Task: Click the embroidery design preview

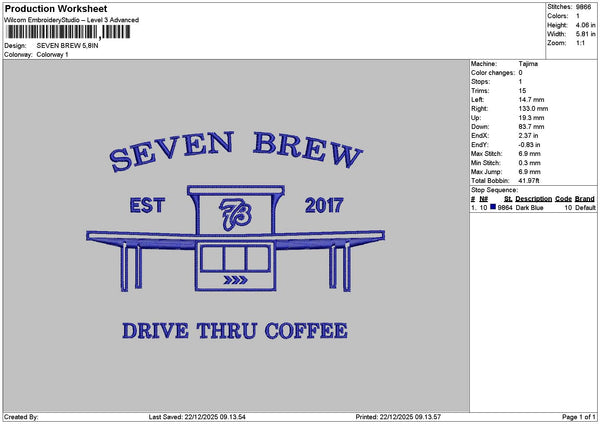Action: coord(236,236)
